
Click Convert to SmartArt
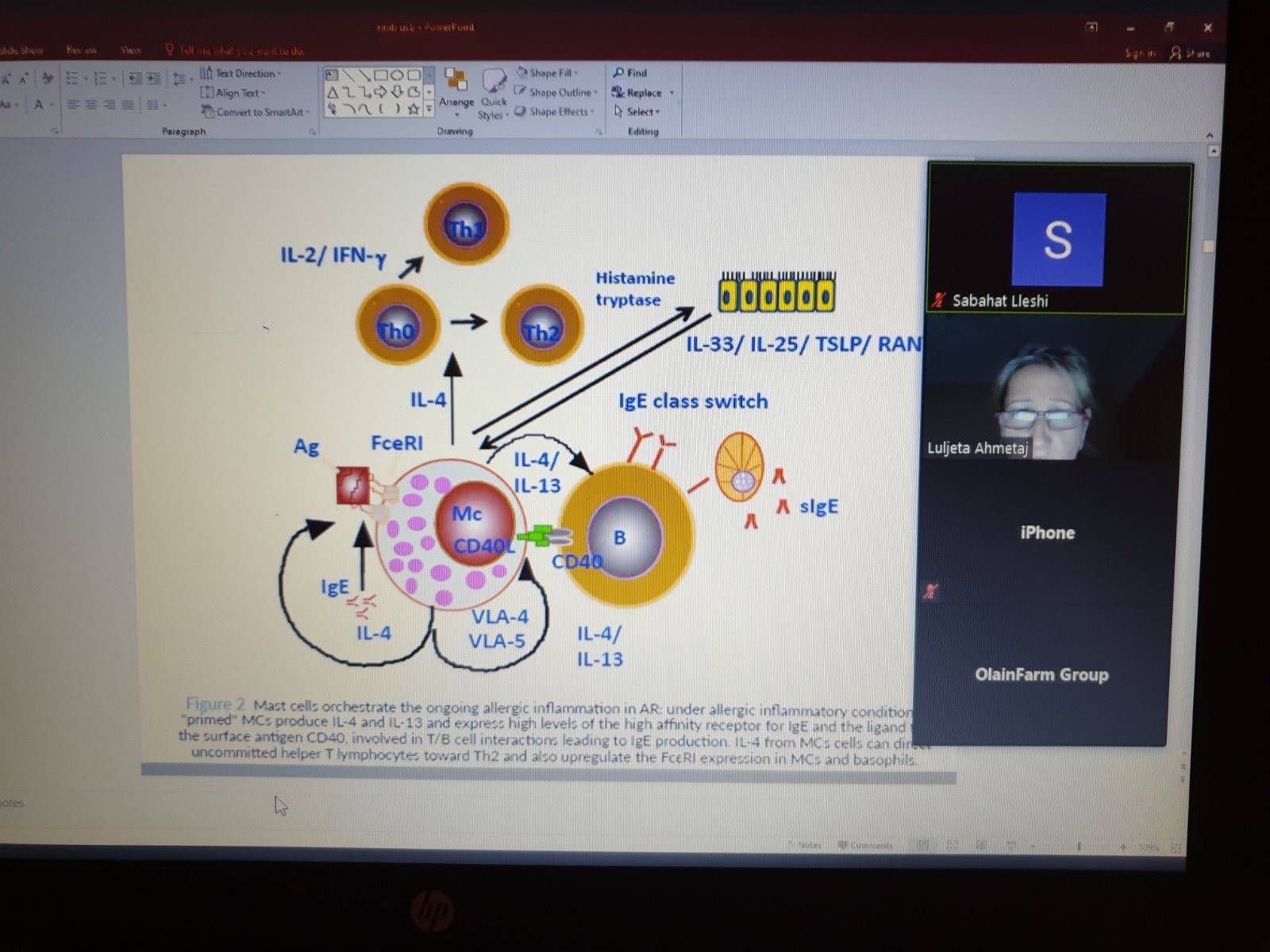(255, 112)
